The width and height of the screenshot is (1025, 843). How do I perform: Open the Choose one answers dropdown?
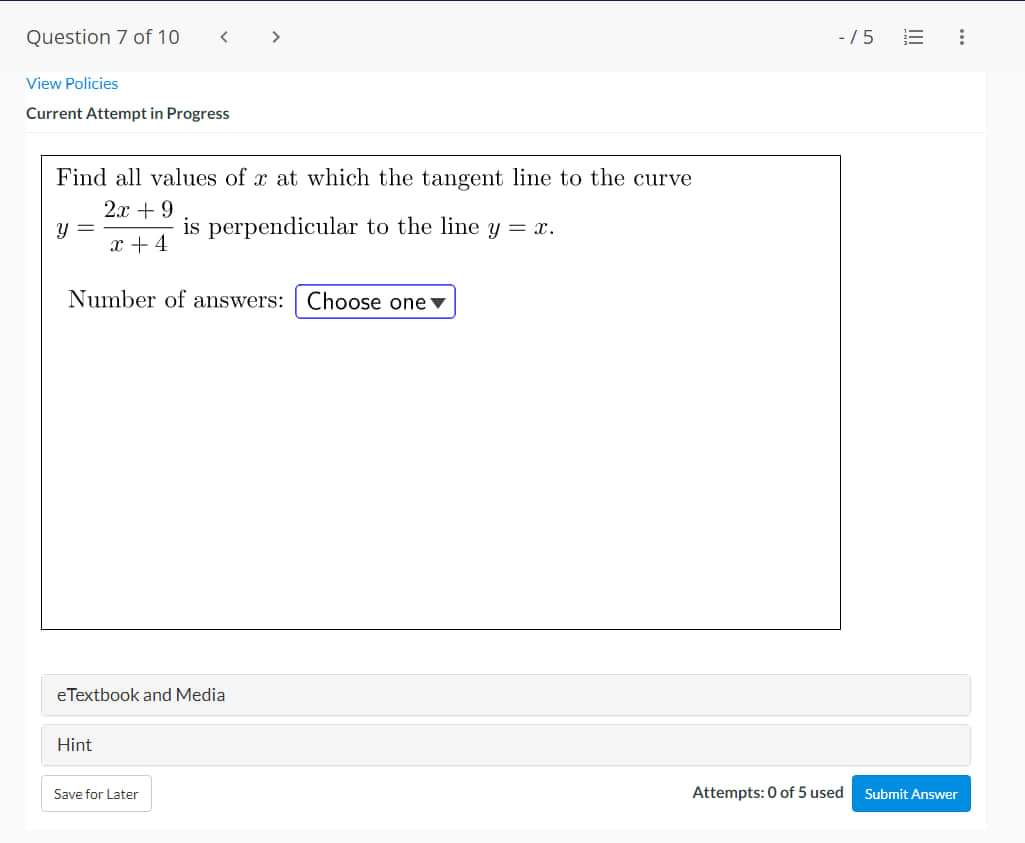[375, 301]
